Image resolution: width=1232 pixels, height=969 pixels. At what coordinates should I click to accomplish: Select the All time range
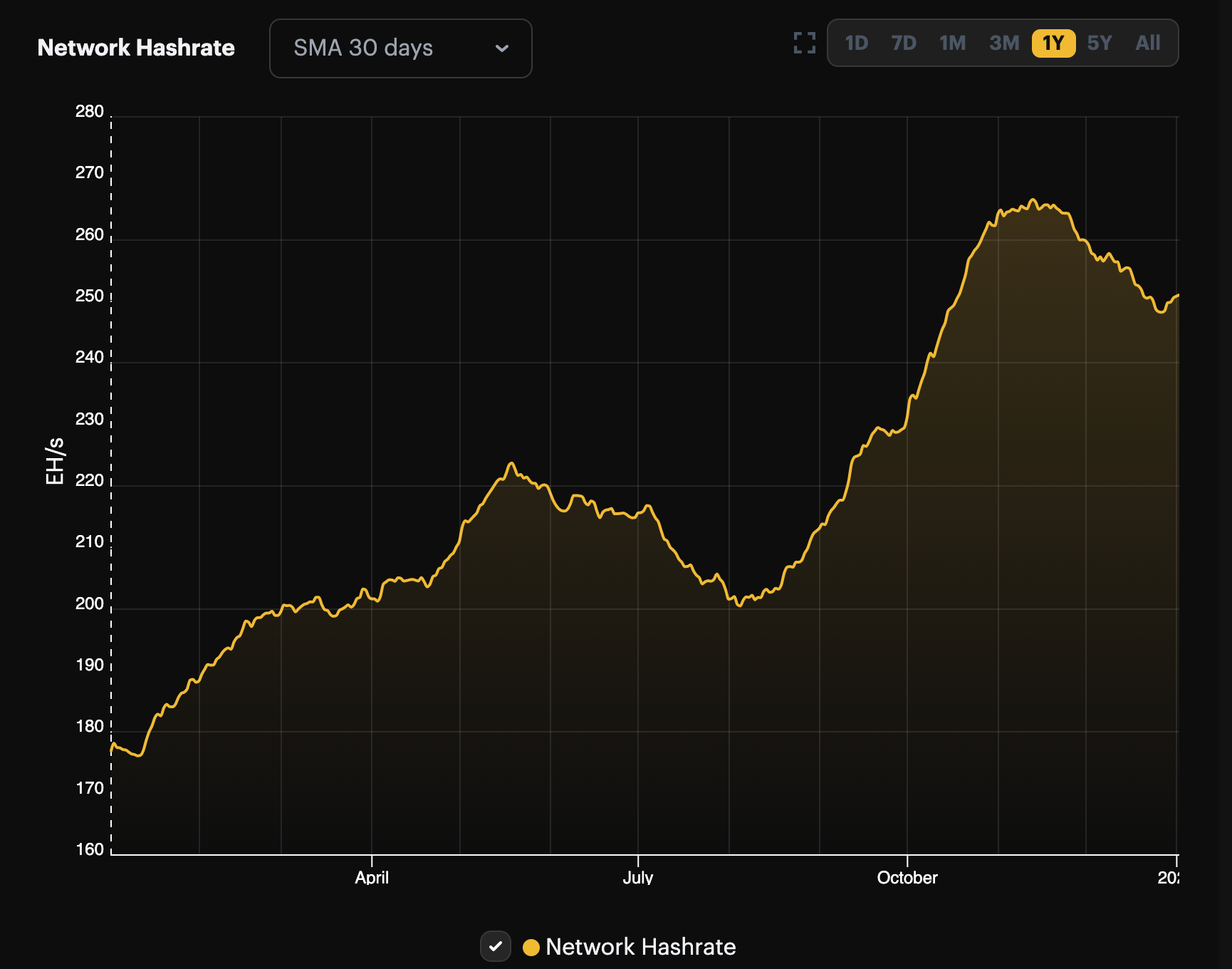point(1148,43)
